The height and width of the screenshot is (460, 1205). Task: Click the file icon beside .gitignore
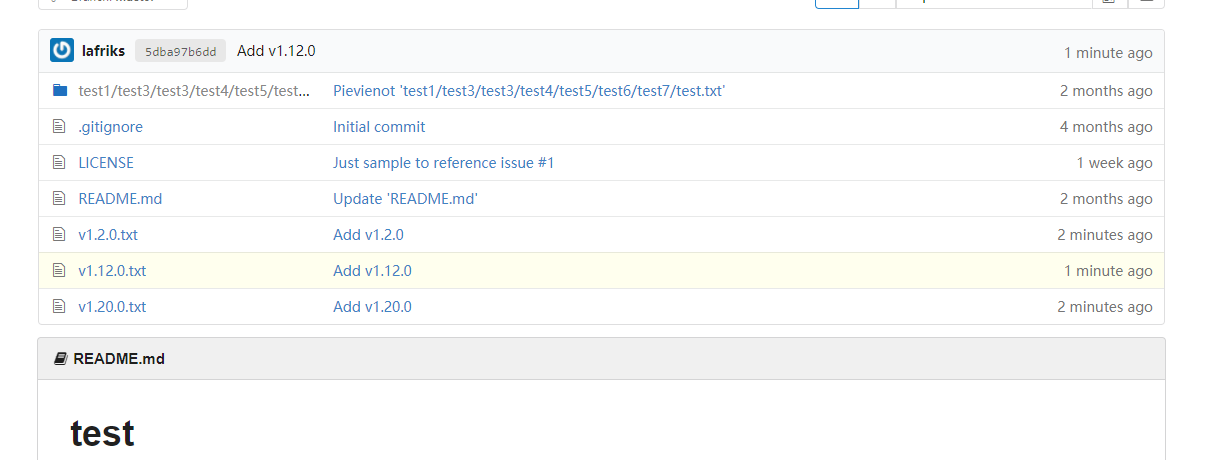(x=59, y=127)
